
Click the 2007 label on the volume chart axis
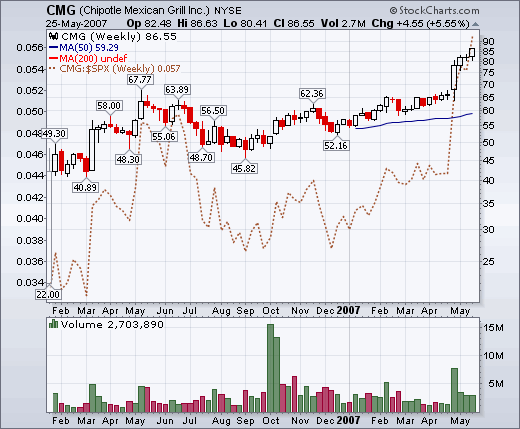point(348,420)
